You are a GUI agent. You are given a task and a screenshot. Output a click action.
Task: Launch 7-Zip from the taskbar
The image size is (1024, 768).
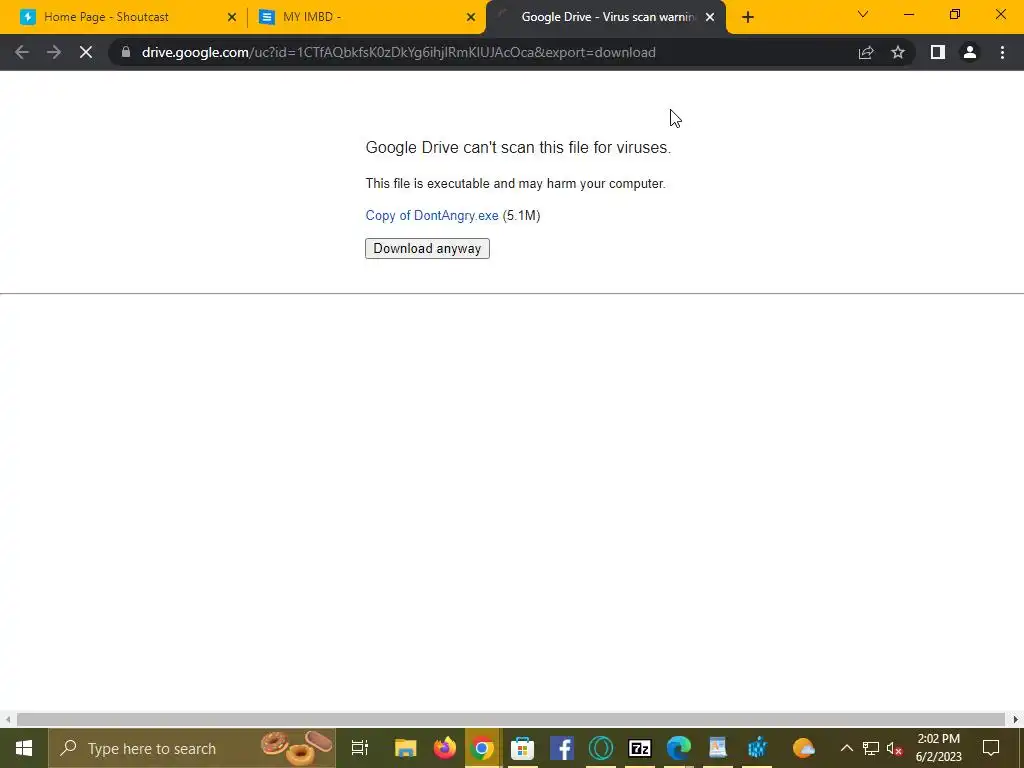point(639,748)
